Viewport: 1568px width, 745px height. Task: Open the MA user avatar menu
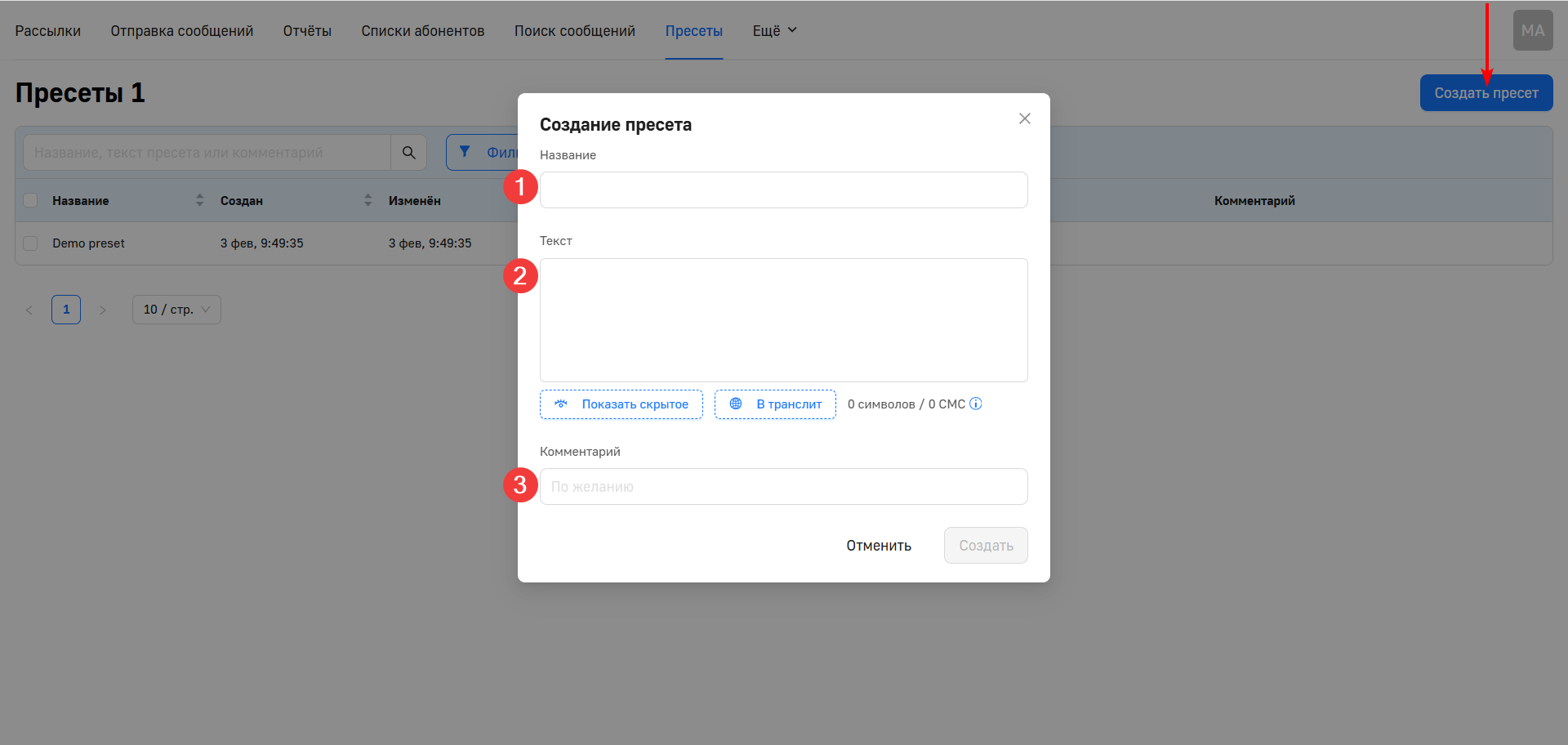tap(1532, 31)
